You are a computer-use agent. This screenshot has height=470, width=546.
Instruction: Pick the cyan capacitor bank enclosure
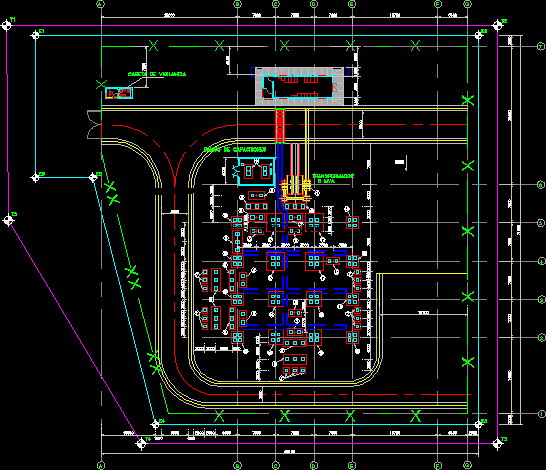(x=257, y=171)
